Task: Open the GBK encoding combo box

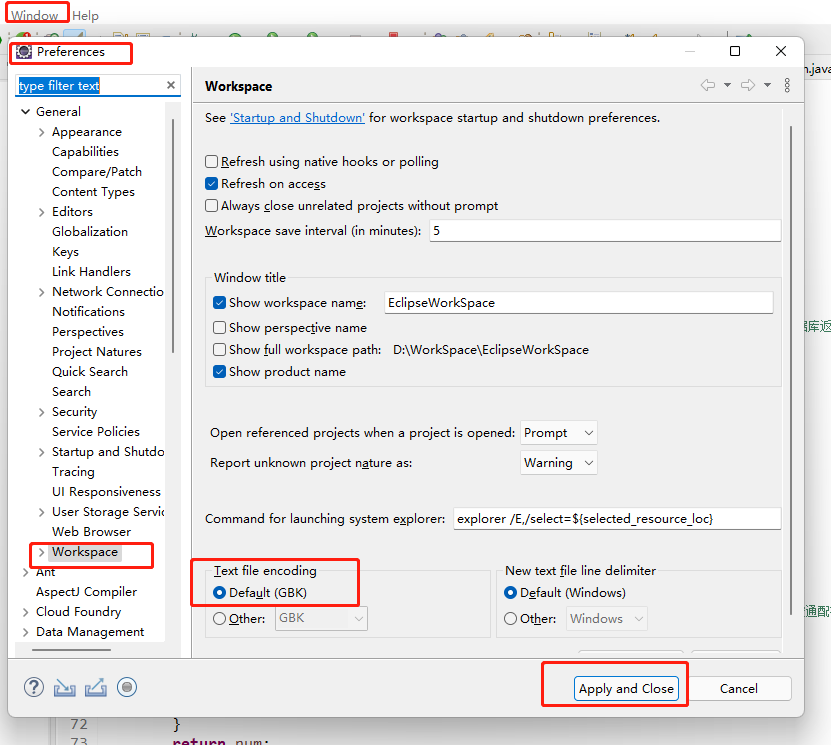Action: click(x=321, y=618)
